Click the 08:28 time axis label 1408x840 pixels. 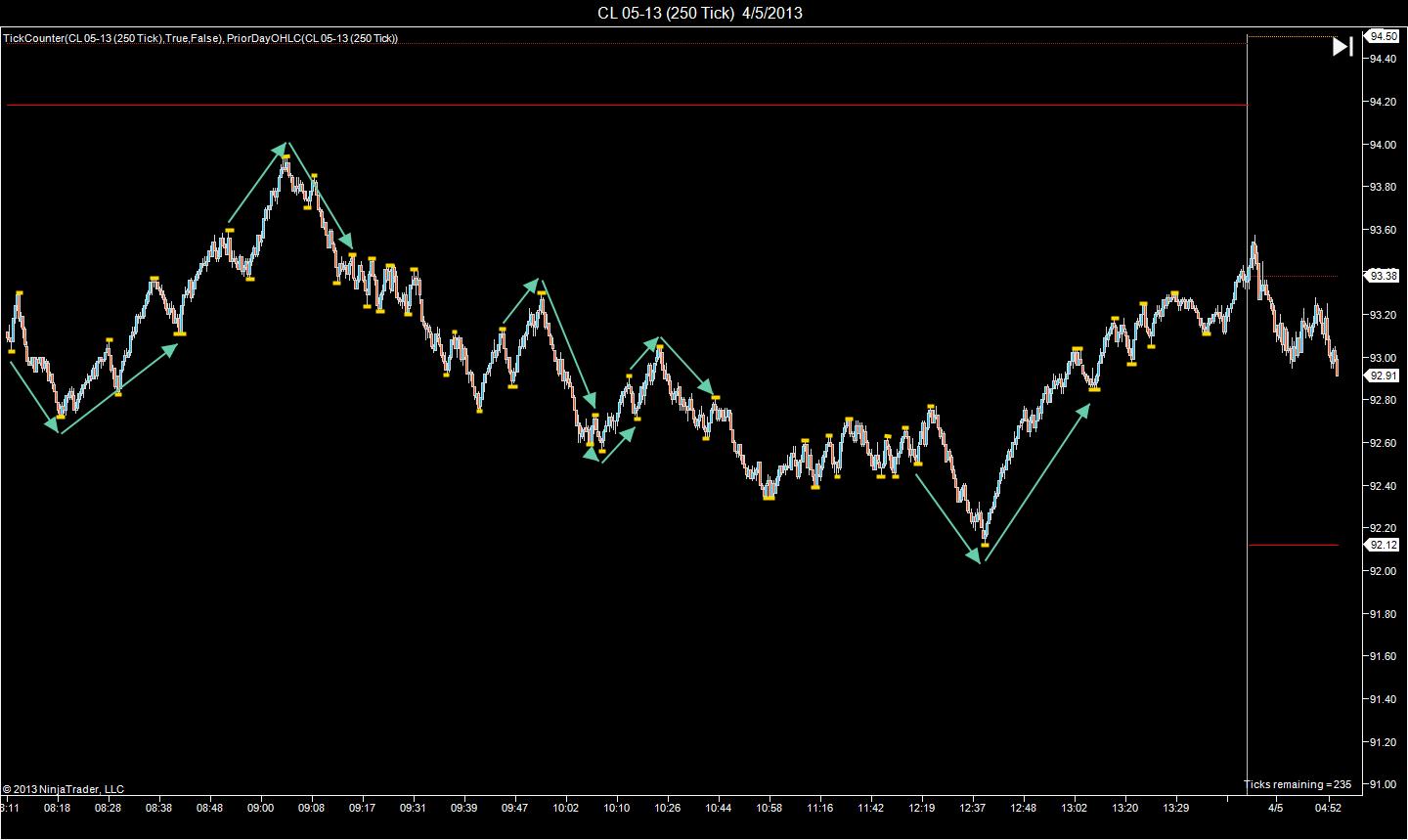(108, 809)
